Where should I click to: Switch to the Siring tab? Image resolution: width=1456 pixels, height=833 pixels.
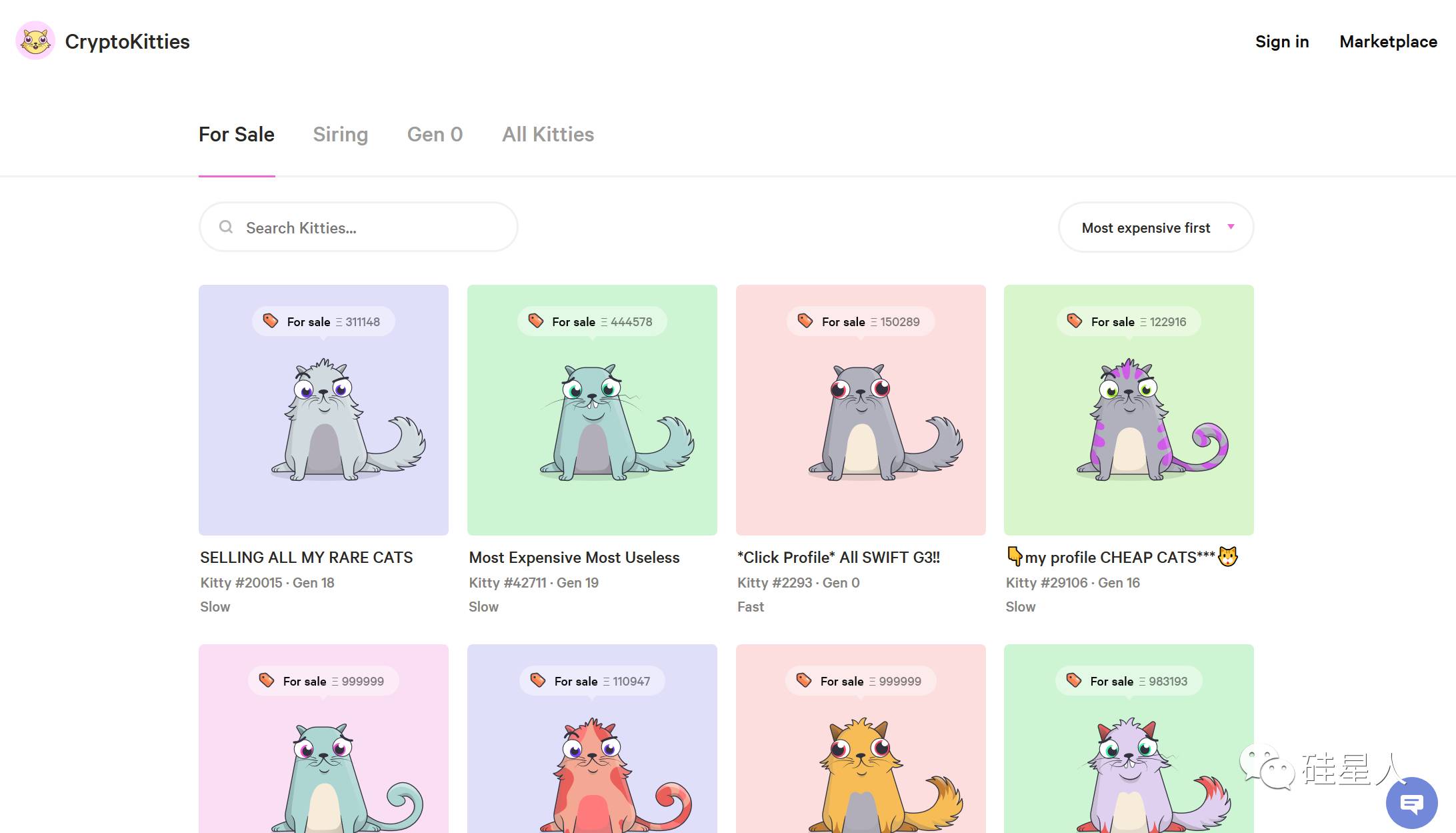[340, 135]
